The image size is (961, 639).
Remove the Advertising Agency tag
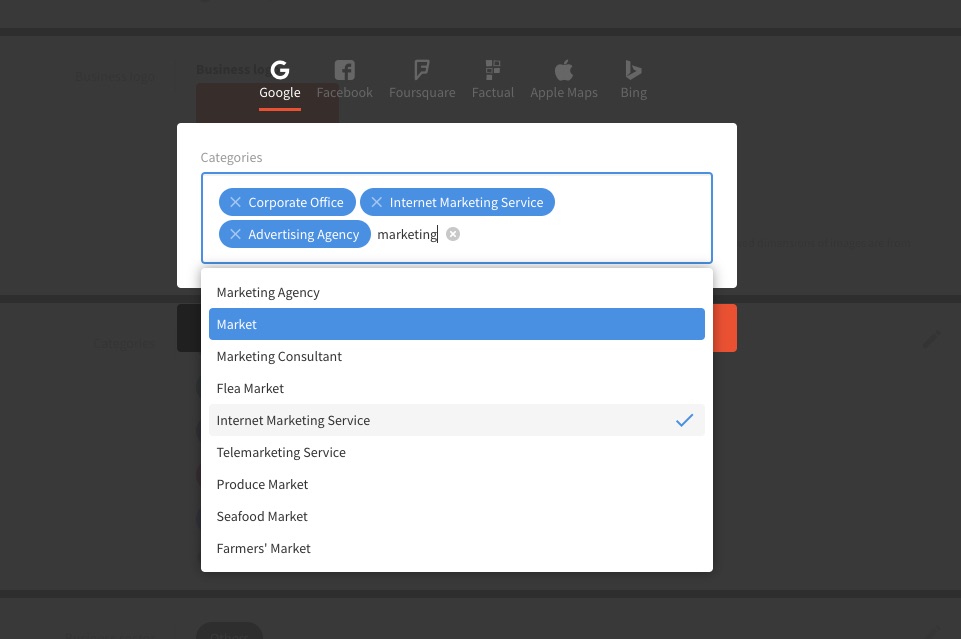click(235, 234)
